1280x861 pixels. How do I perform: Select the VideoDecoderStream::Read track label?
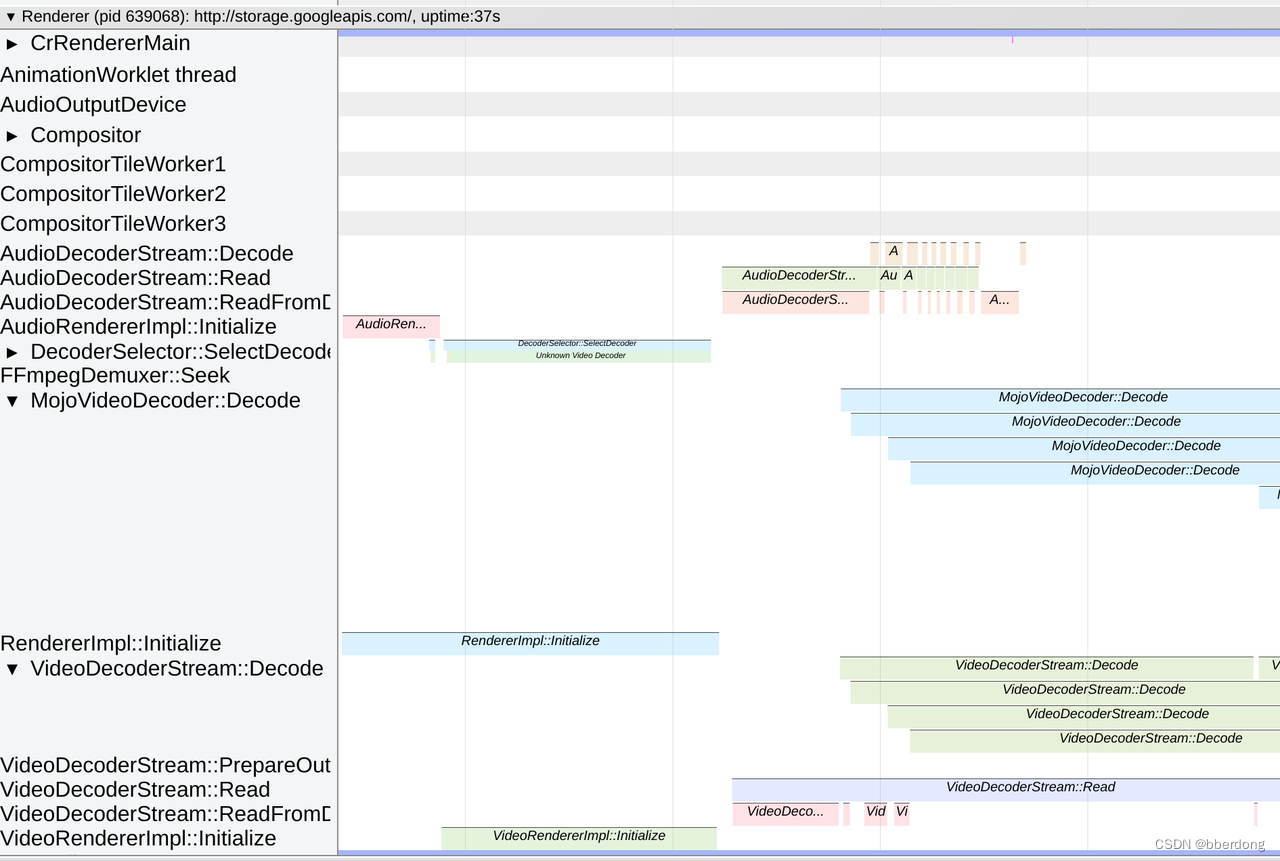coord(135,790)
